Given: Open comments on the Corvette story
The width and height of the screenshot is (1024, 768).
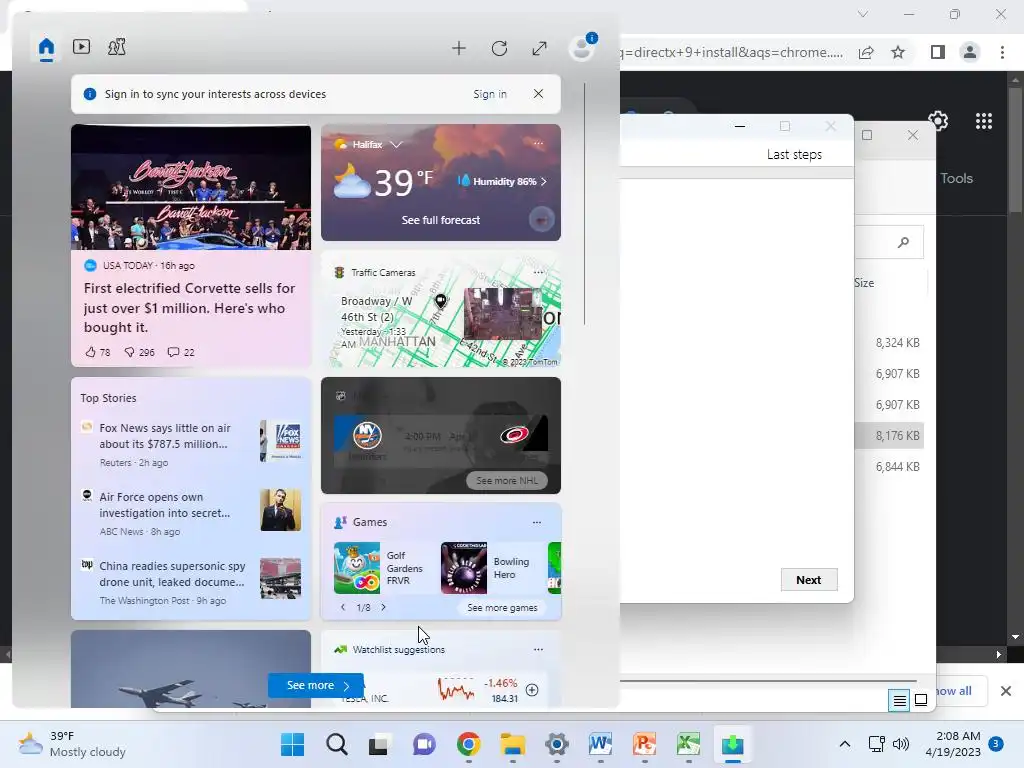Looking at the screenshot, I should [181, 352].
